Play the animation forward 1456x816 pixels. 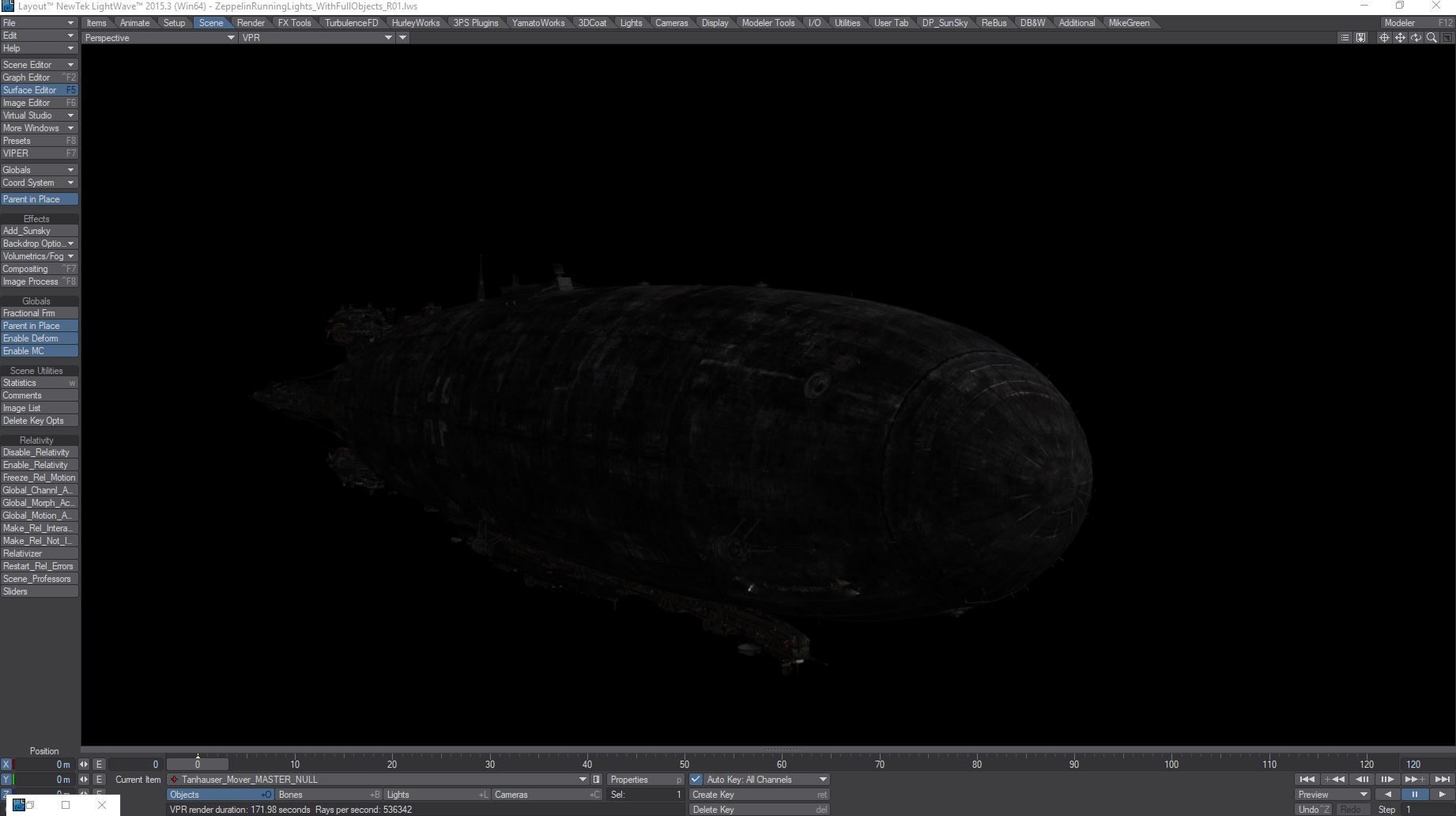[1442, 795]
